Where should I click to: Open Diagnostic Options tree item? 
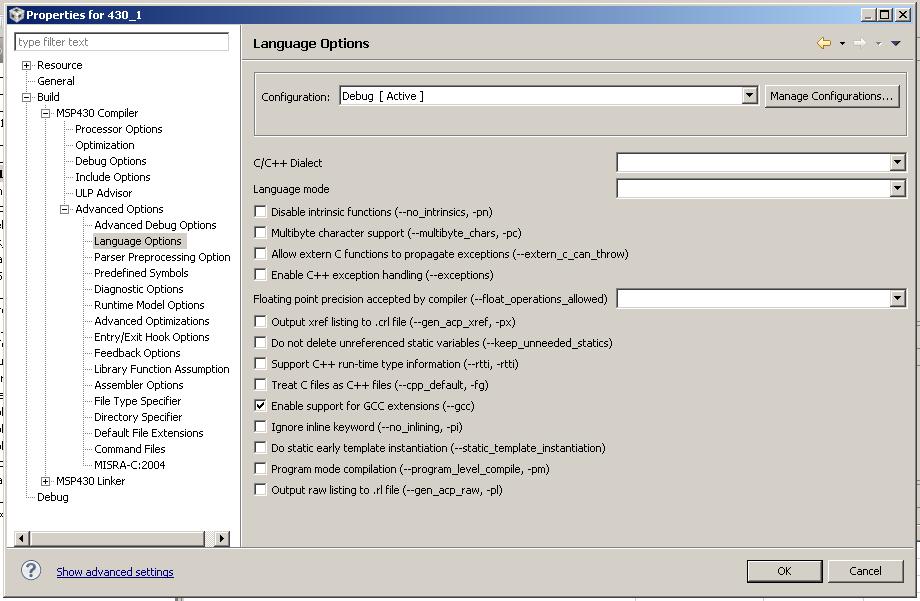[138, 289]
